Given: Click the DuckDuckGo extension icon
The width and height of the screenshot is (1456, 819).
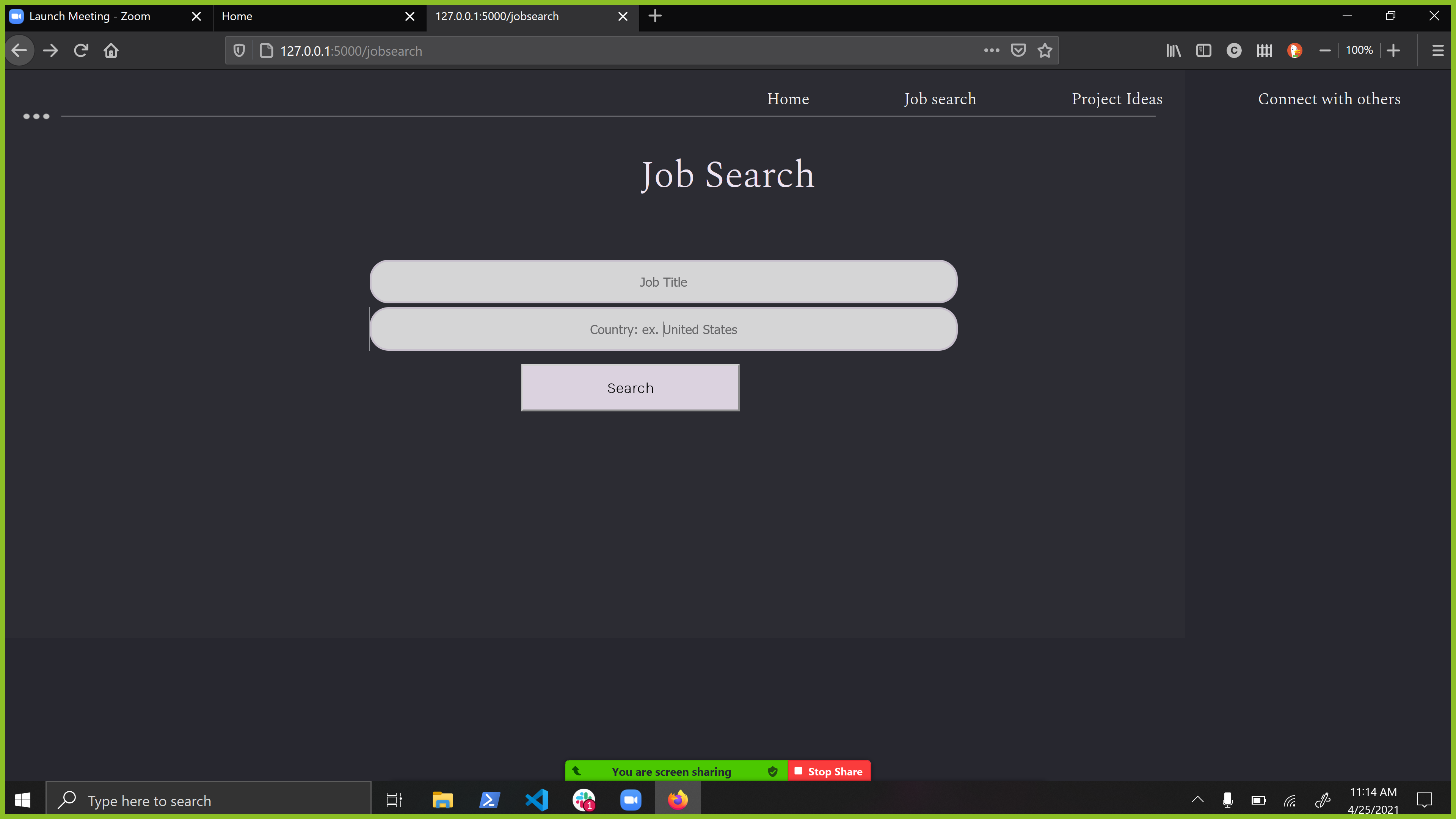Looking at the screenshot, I should [x=1294, y=51].
